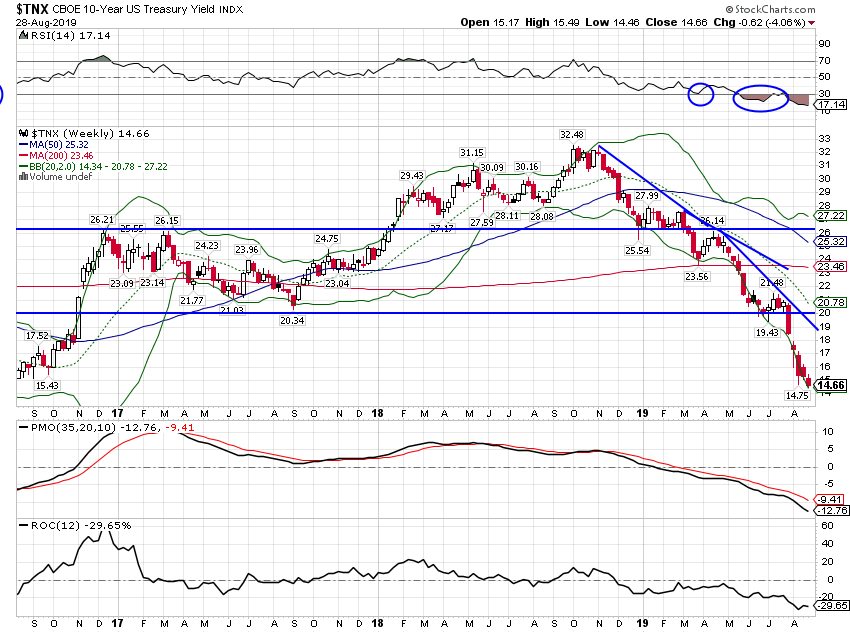Click the 24.75 price label
The width and height of the screenshot is (850, 633).
327,238
